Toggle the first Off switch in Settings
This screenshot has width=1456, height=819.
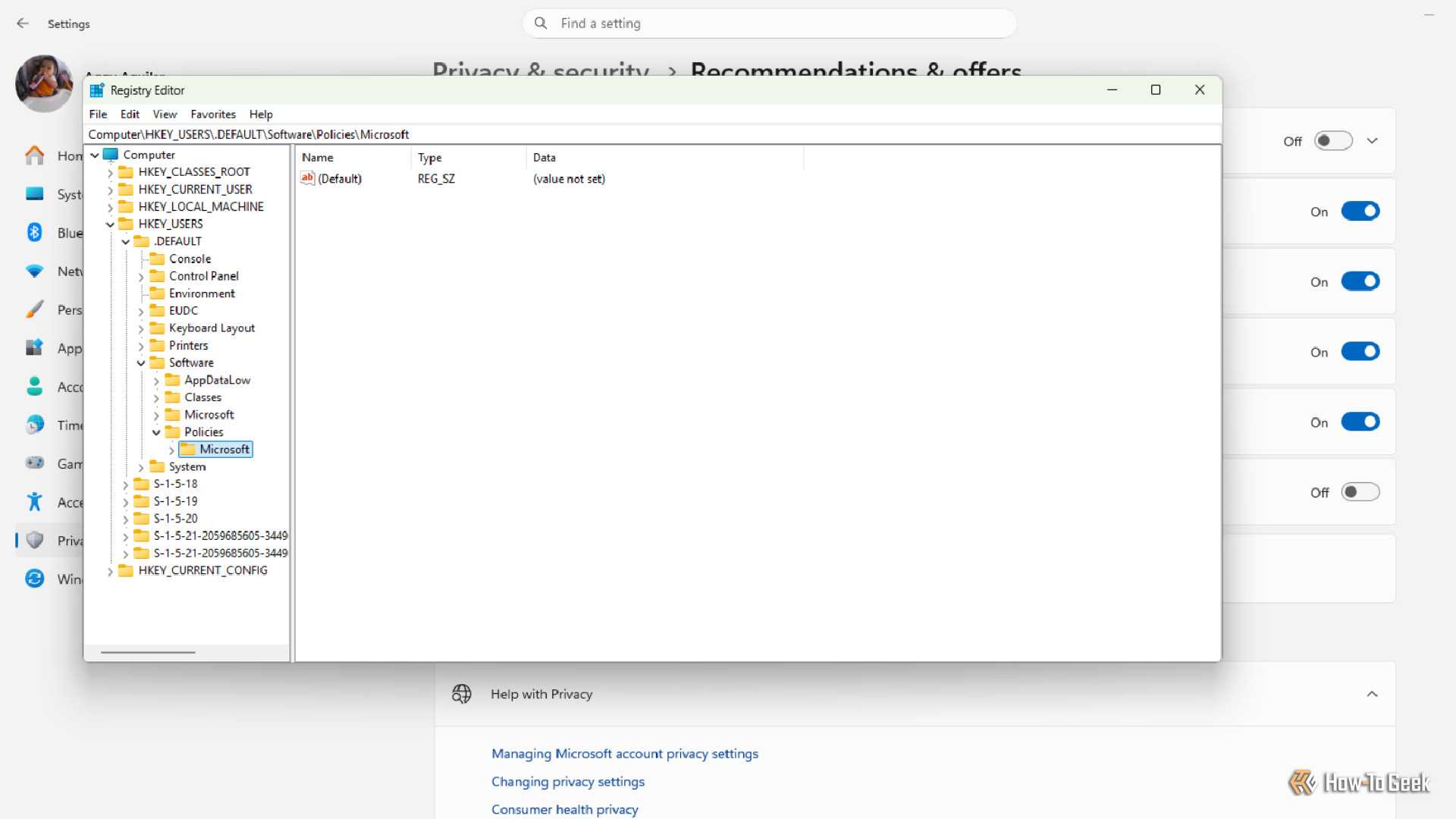(1334, 141)
